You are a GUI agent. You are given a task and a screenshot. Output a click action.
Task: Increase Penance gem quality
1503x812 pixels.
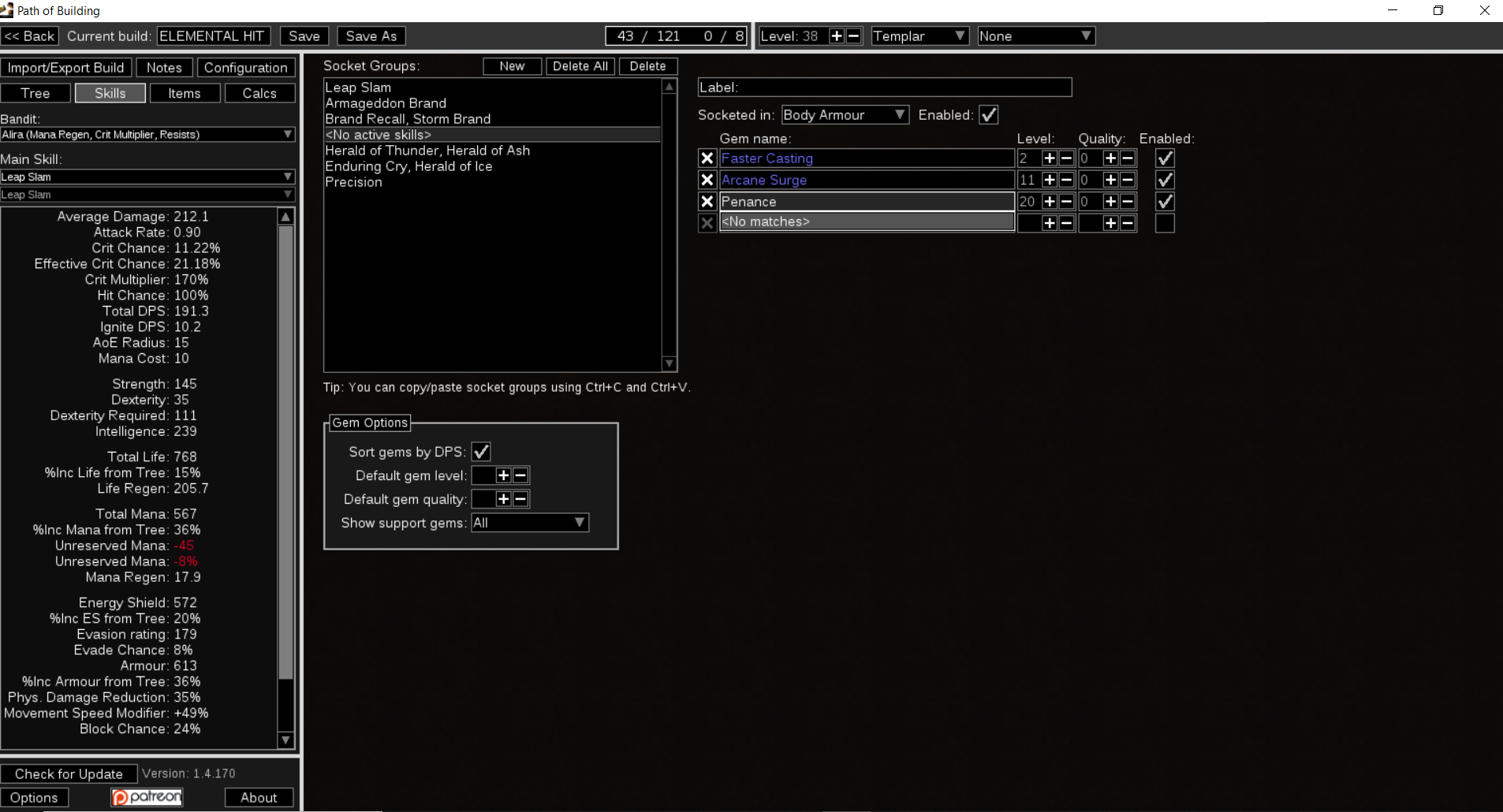[x=1110, y=201]
